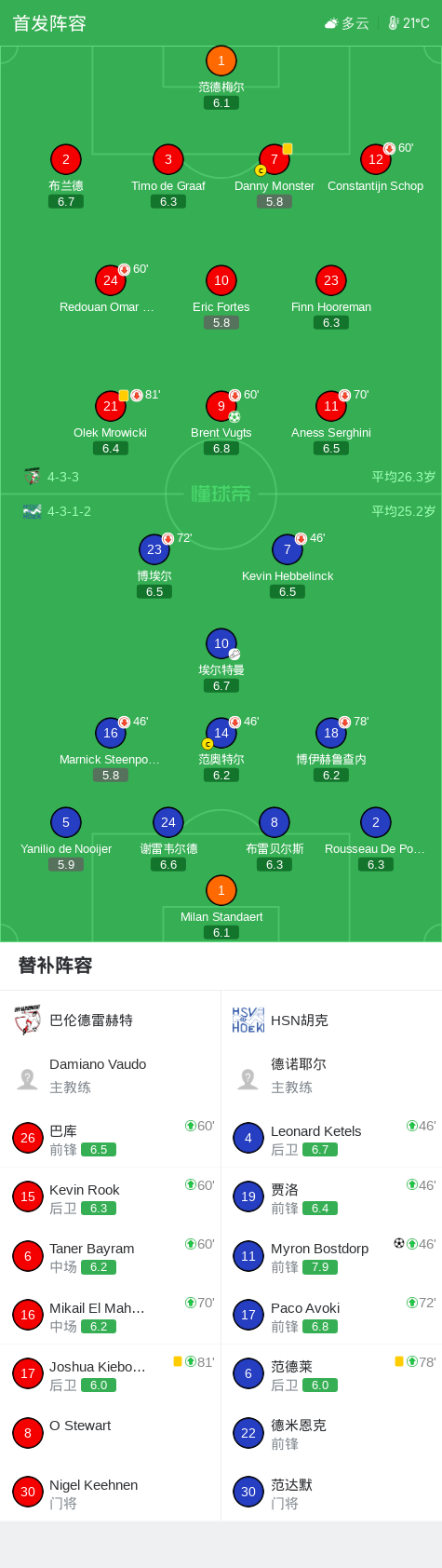The image size is (442, 1568).
Task: View Olek Mrowicki's 6.4 rating badge
Action: 111,449
